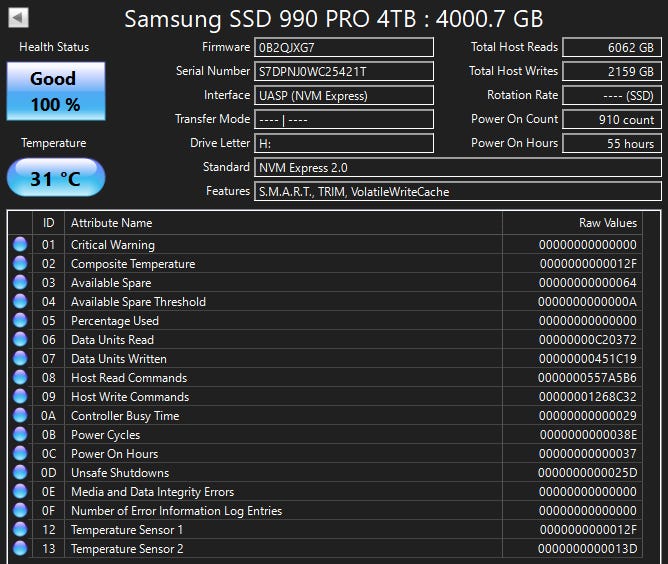
Task: Click Rotation Rate value ---- (SSD)
Action: coord(612,95)
